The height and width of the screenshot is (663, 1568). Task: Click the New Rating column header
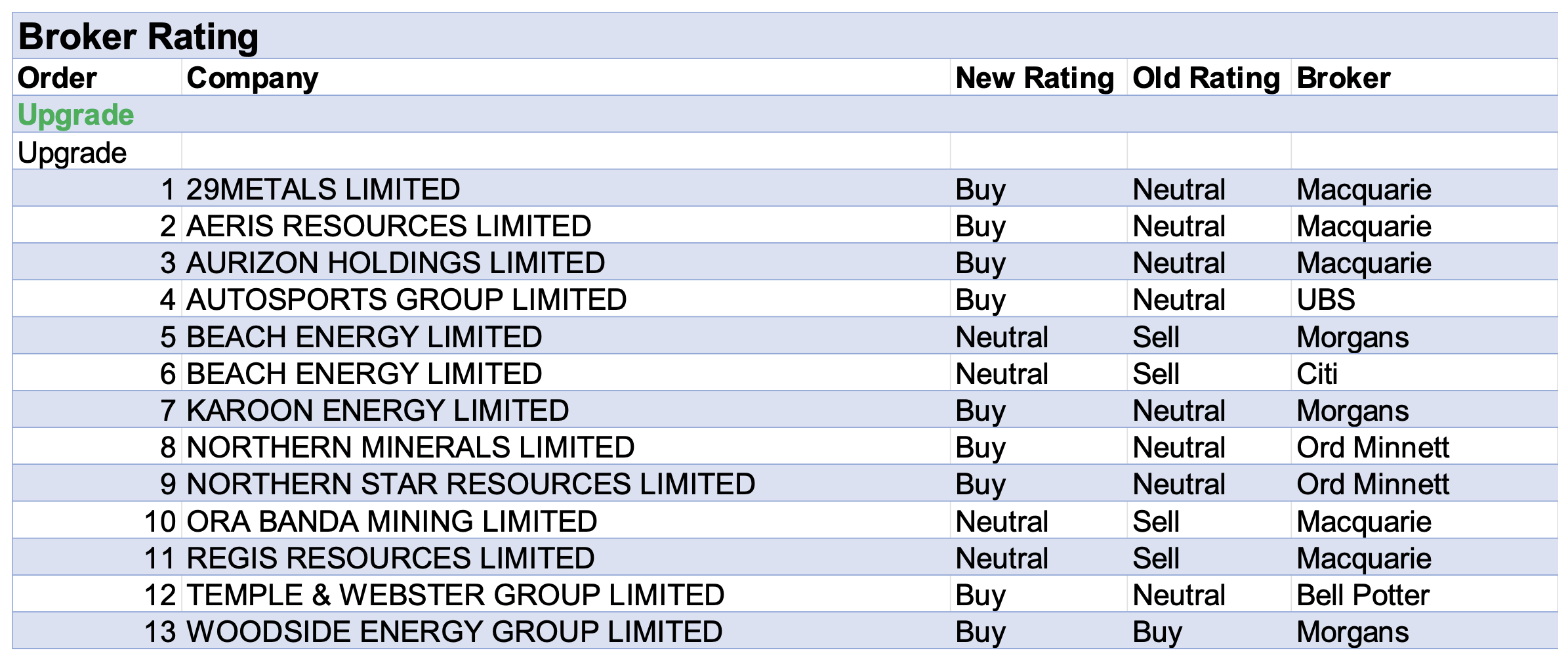[x=1035, y=78]
